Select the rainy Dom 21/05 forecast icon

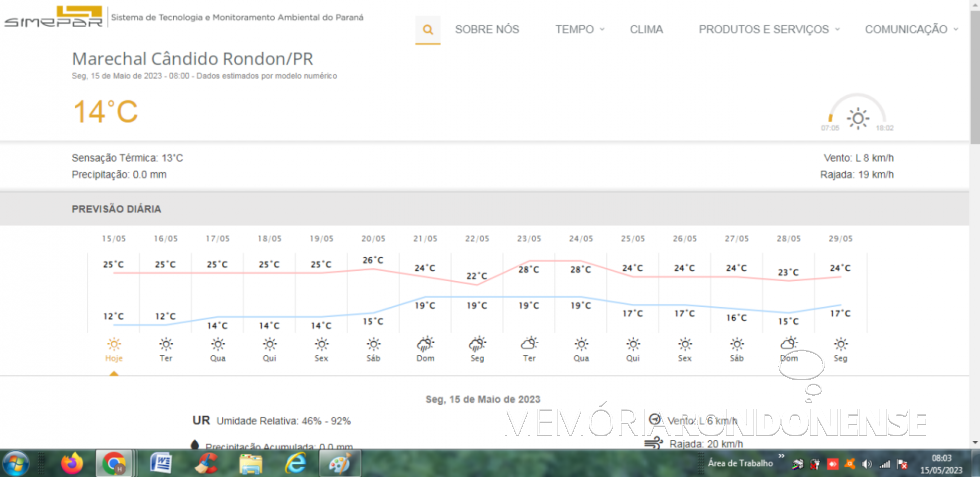(x=425, y=343)
